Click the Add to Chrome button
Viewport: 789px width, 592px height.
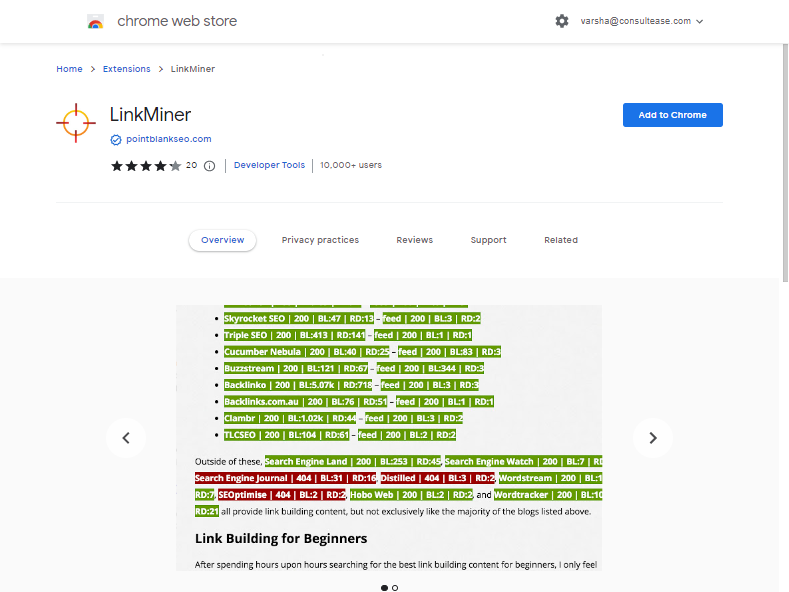(x=673, y=115)
